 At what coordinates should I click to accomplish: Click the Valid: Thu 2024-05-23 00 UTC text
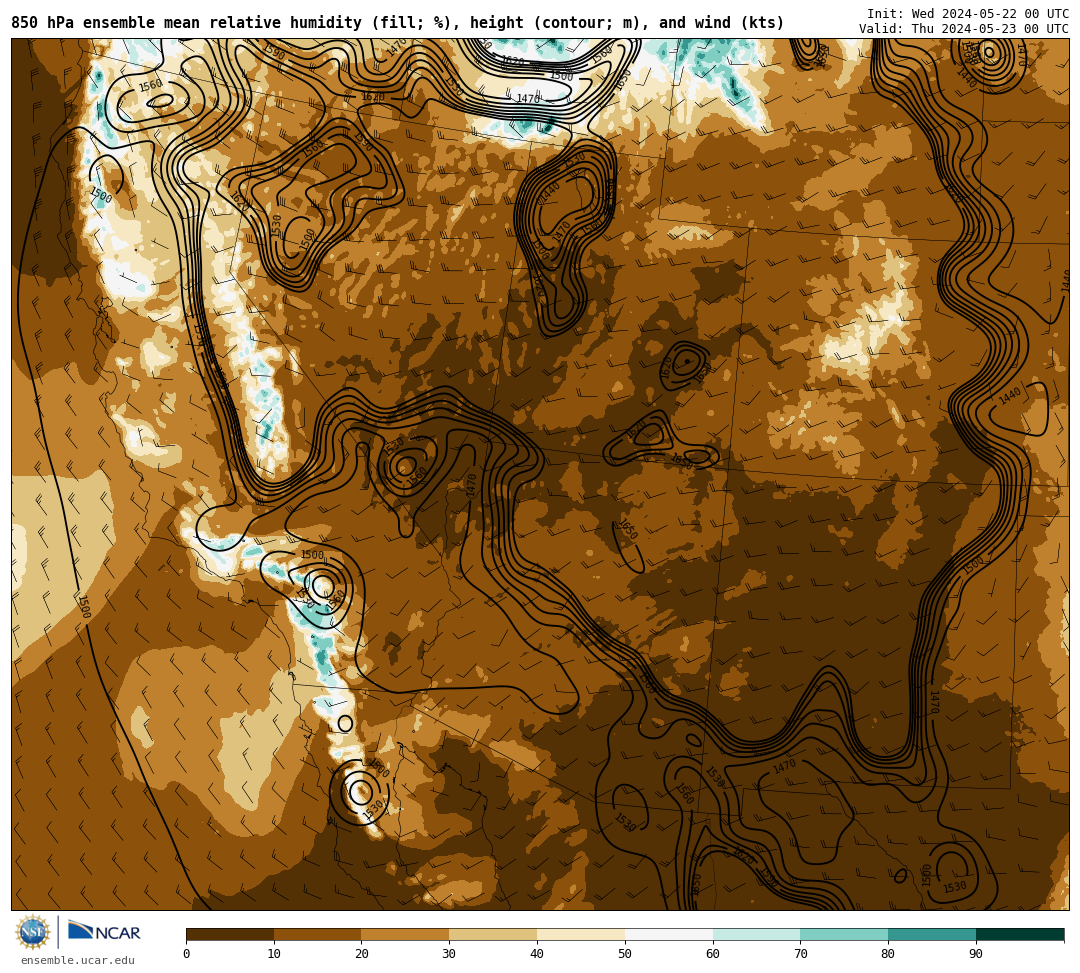[x=963, y=29]
